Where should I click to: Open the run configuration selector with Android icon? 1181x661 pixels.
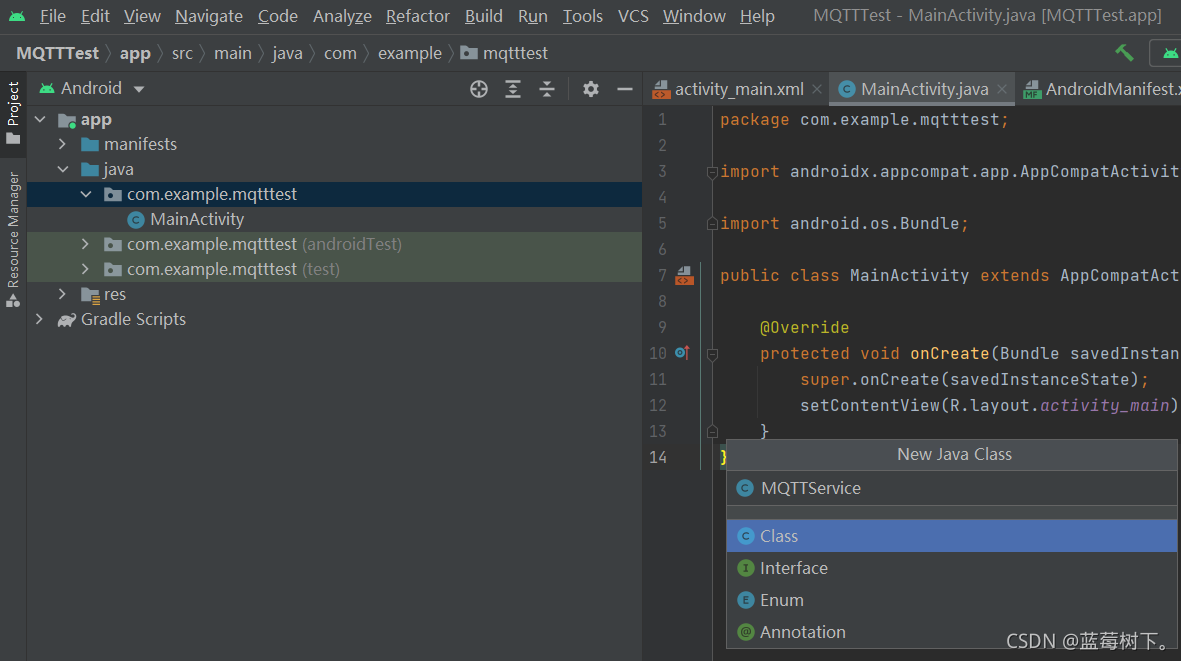(1167, 53)
